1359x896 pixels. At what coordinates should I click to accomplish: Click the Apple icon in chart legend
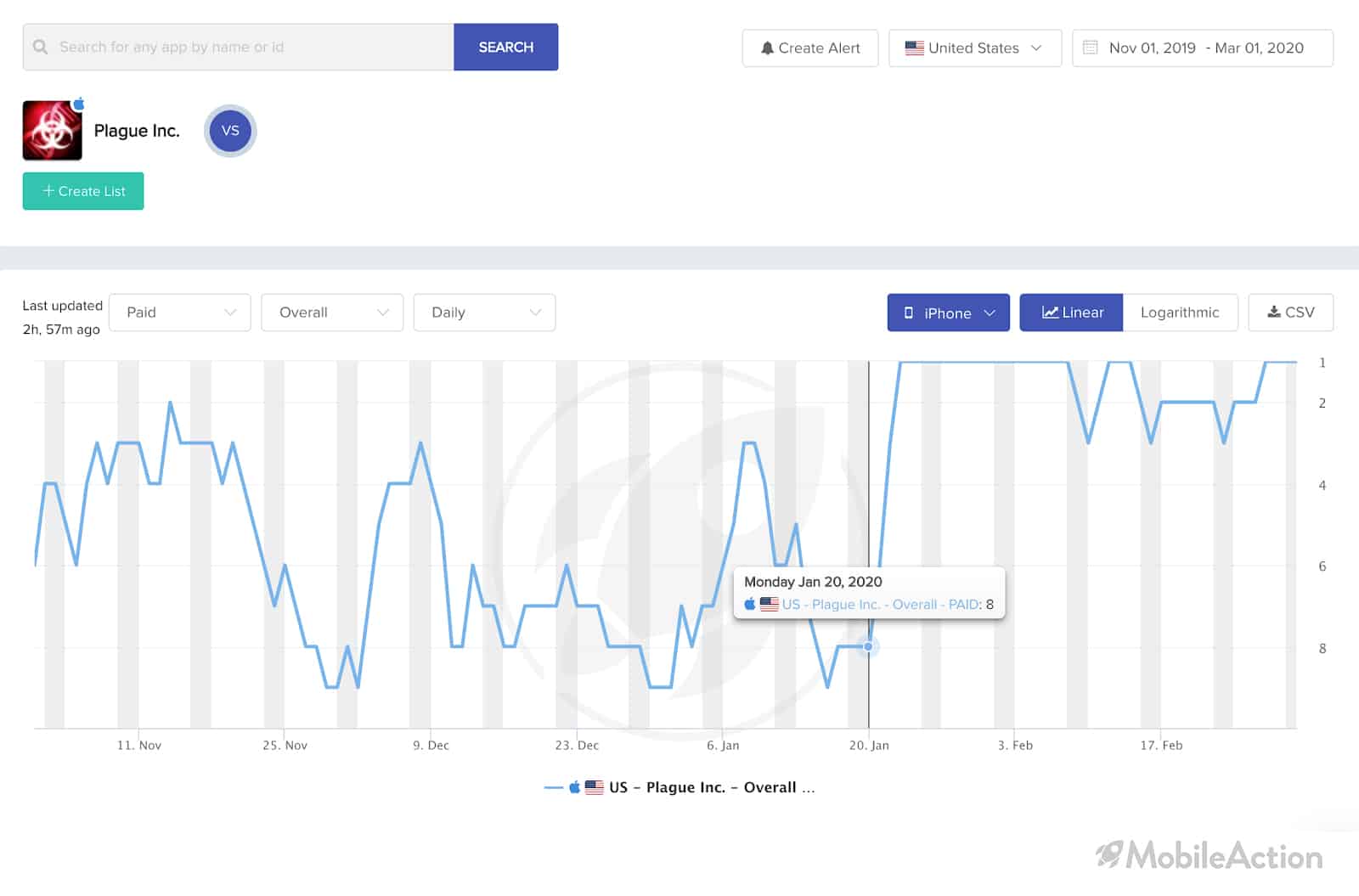tap(575, 787)
